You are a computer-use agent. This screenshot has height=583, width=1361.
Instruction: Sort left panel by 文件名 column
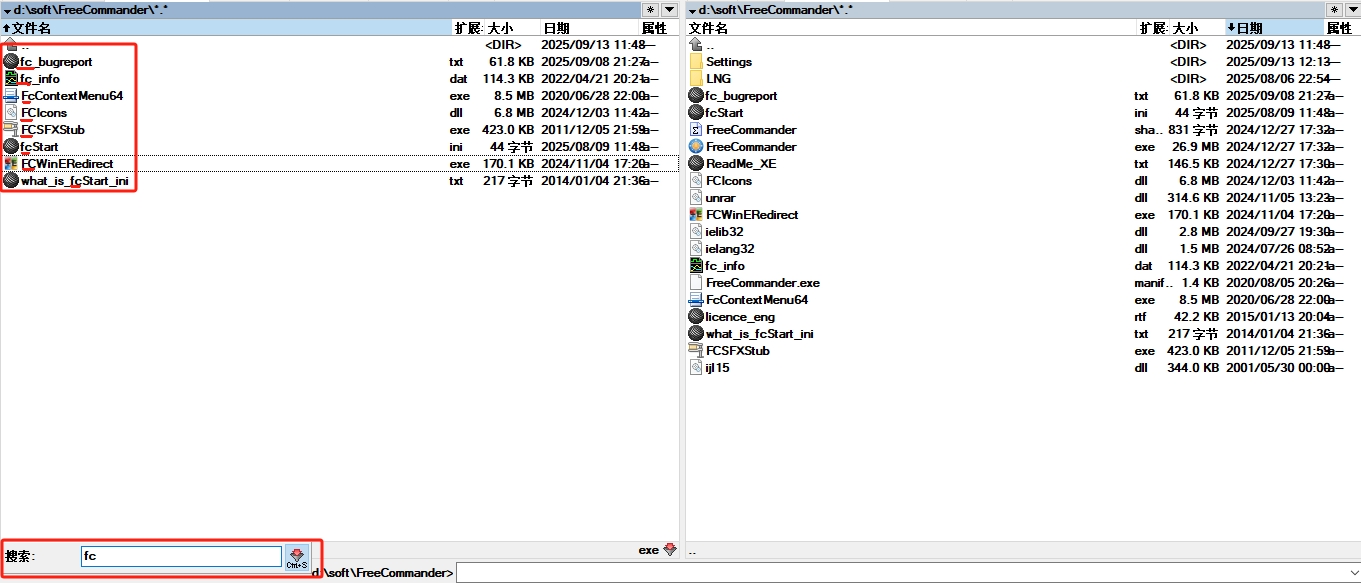tap(226, 28)
